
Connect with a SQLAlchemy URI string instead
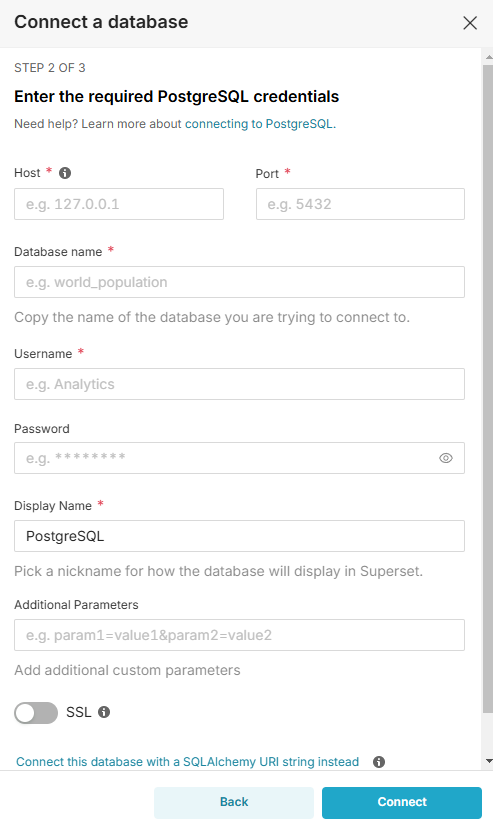coord(187,762)
